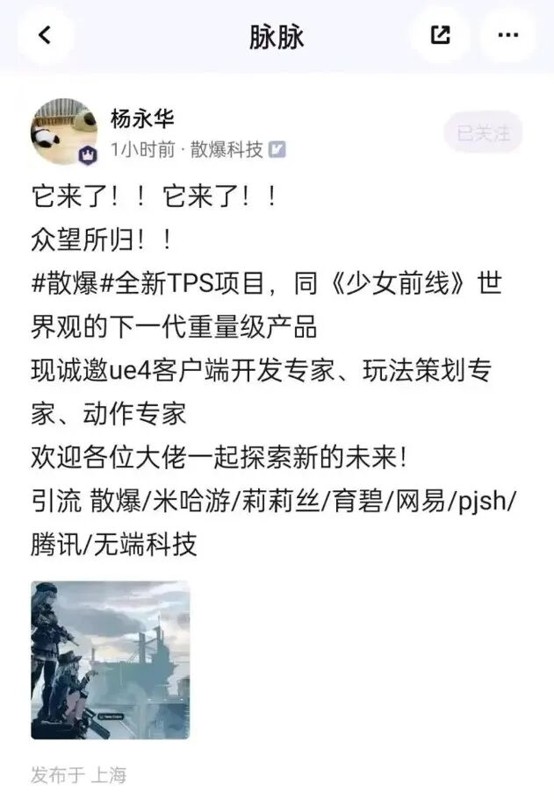Open the #散爆# hashtag
This screenshot has width=554, height=806.
point(71,283)
